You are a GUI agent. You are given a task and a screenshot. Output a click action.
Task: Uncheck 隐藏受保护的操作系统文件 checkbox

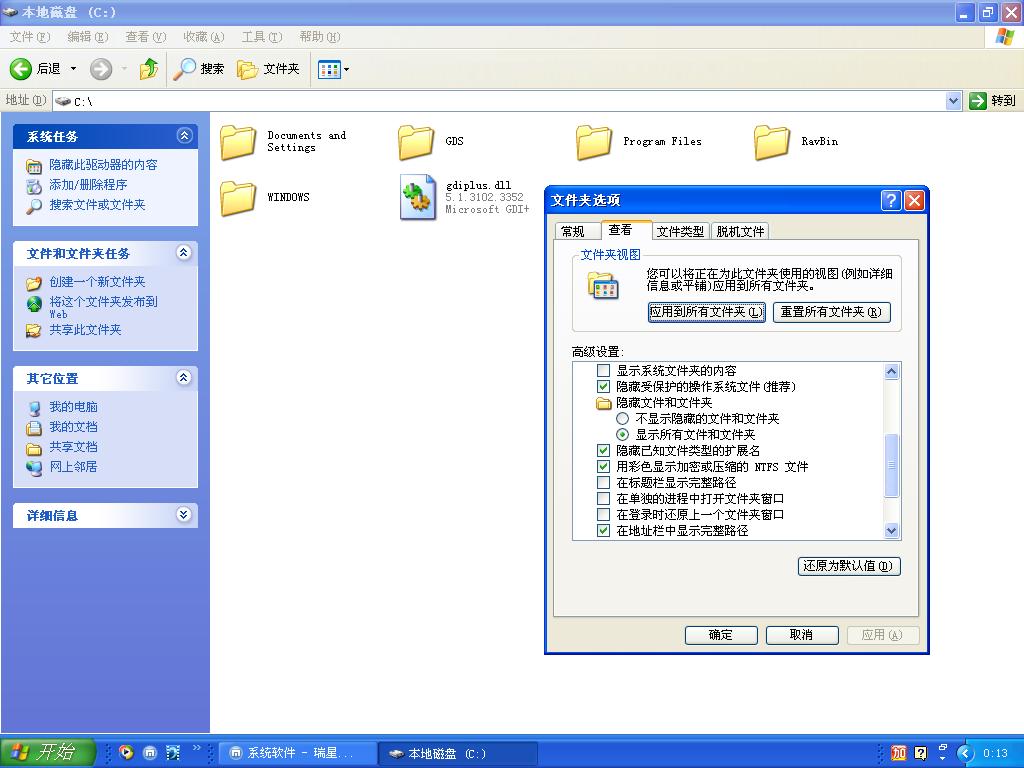(x=603, y=387)
